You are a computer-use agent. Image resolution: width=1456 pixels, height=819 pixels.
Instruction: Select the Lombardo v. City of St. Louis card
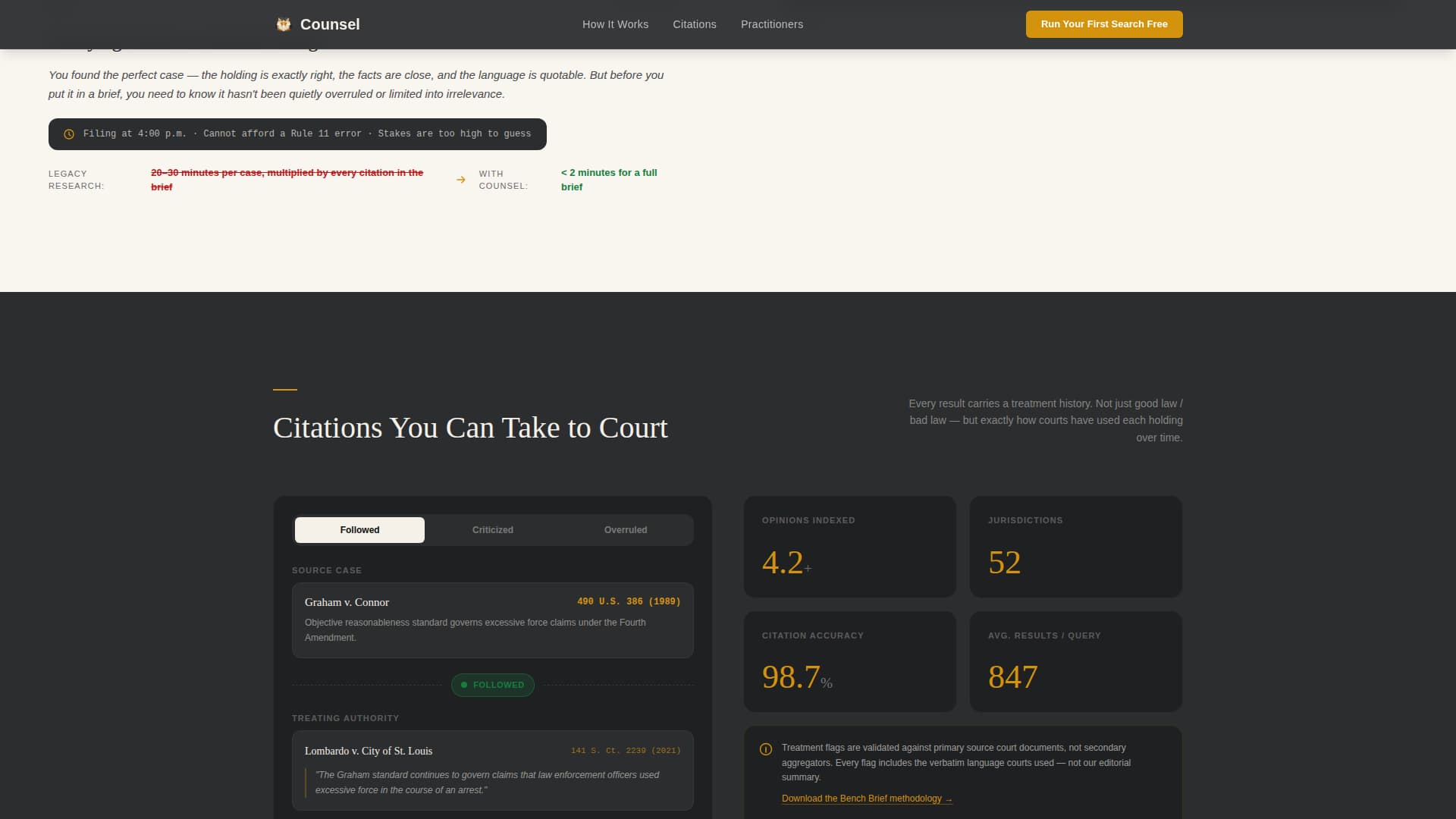click(492, 770)
